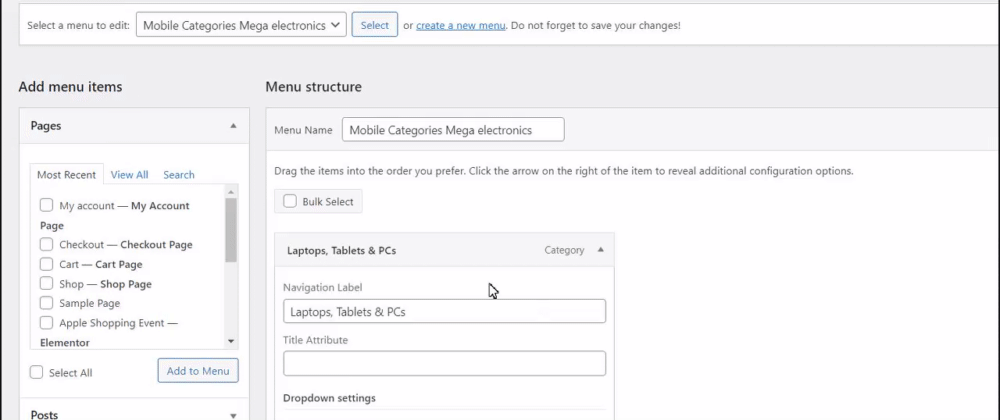1000x420 pixels.
Task: Open the menu selection dropdown
Action: pos(241,25)
